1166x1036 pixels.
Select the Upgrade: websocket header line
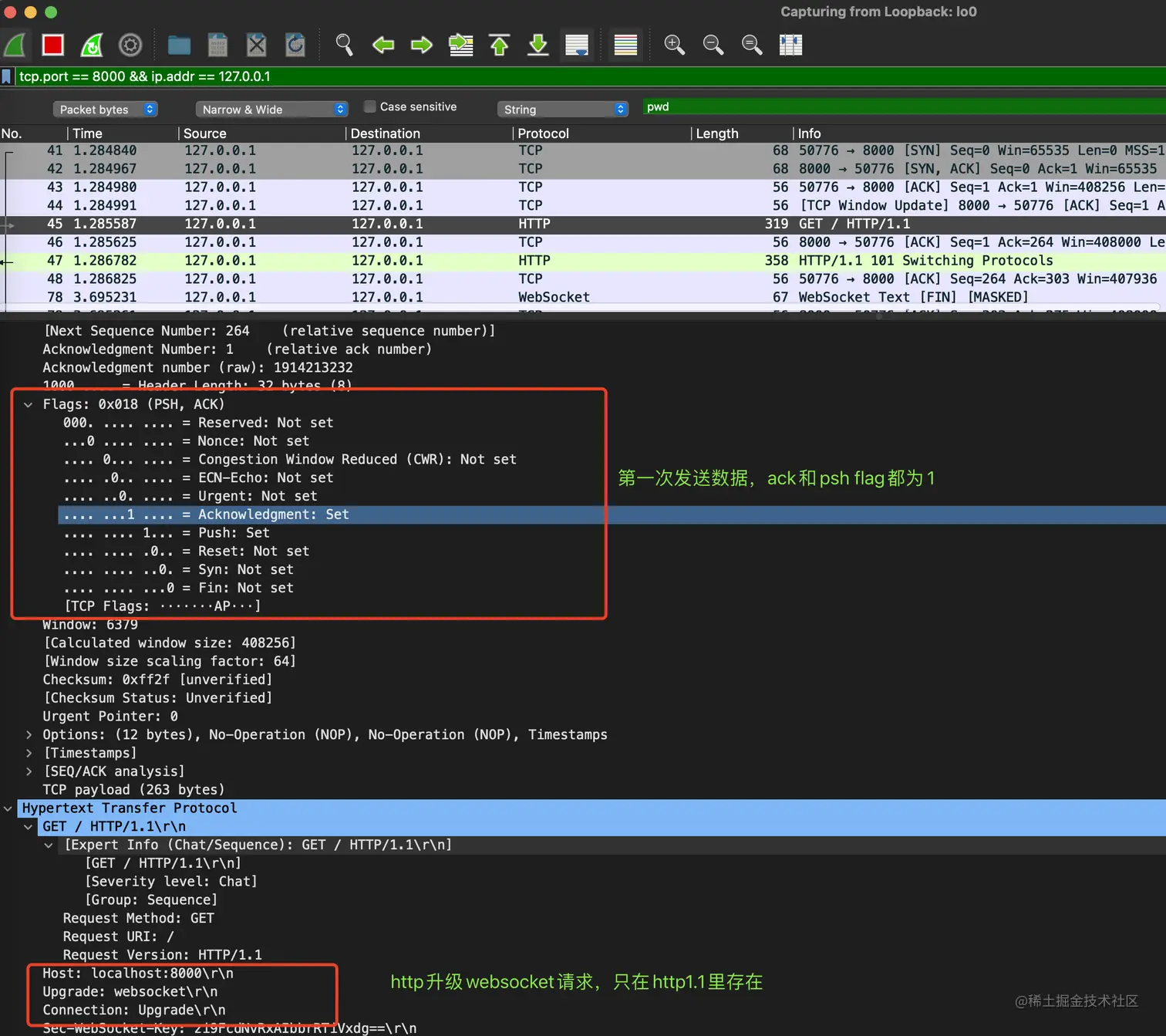pos(130,992)
